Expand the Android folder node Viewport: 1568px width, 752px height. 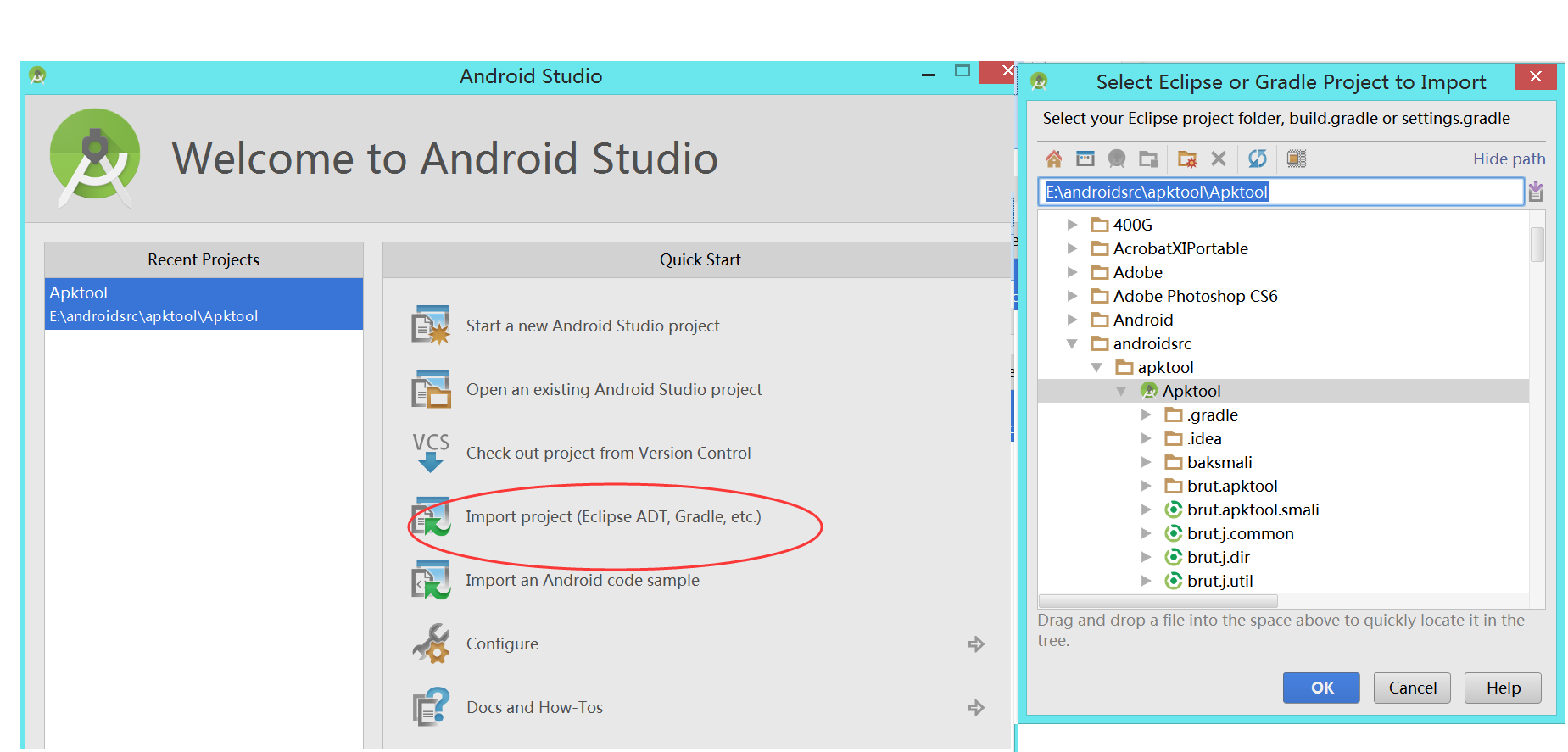click(x=1072, y=320)
